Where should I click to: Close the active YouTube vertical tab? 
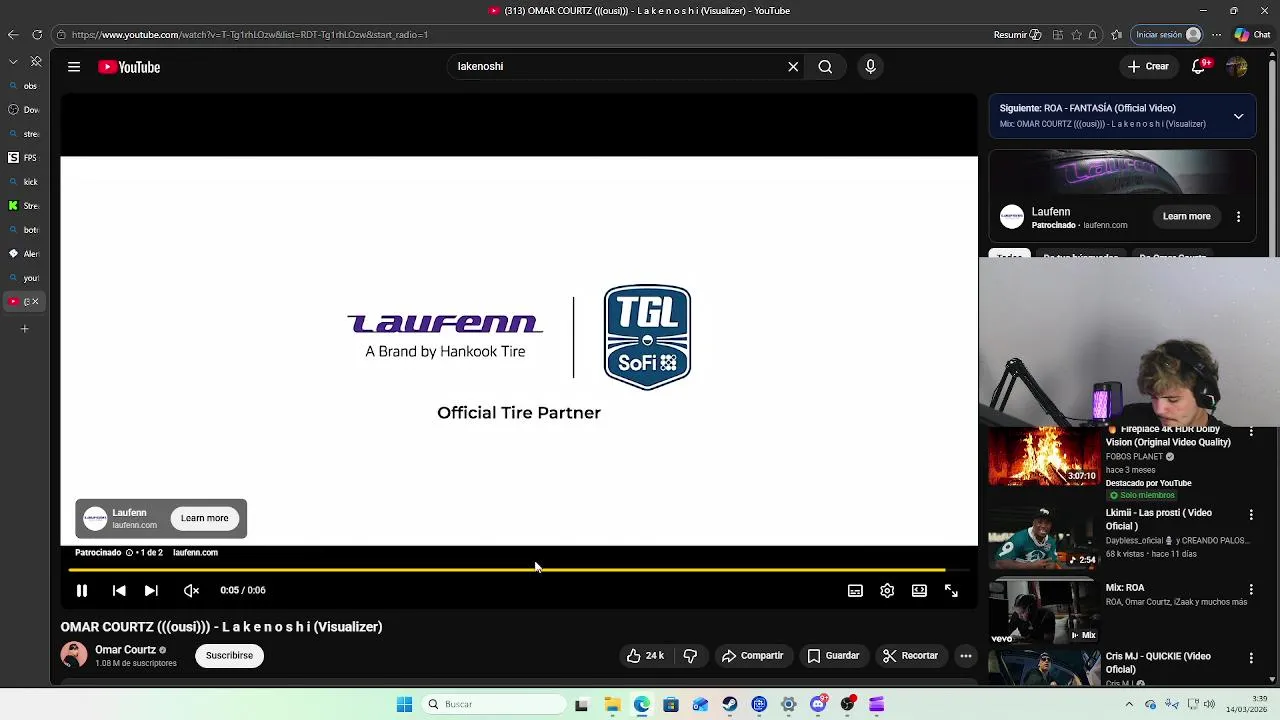click(x=35, y=302)
